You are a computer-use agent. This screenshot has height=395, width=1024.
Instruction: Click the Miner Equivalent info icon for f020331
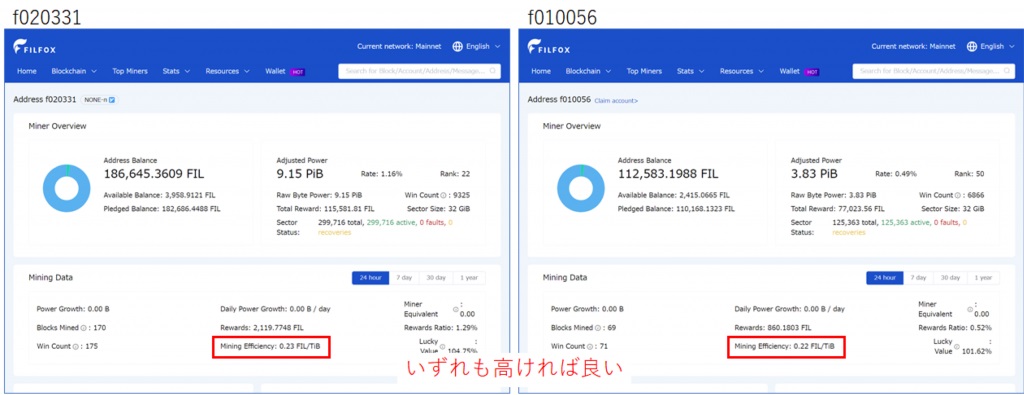[455, 309]
